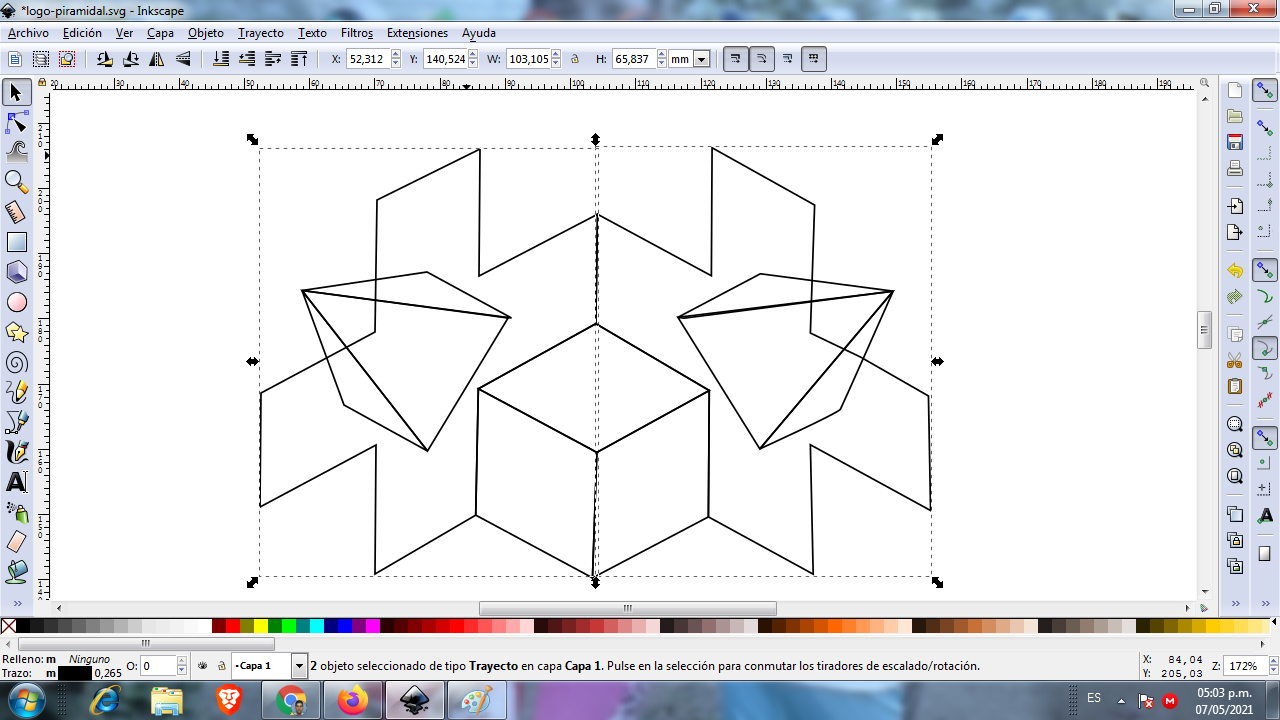Screen dimensions: 1280x720
Task: Select the Measure ruler tool
Action: [16, 212]
